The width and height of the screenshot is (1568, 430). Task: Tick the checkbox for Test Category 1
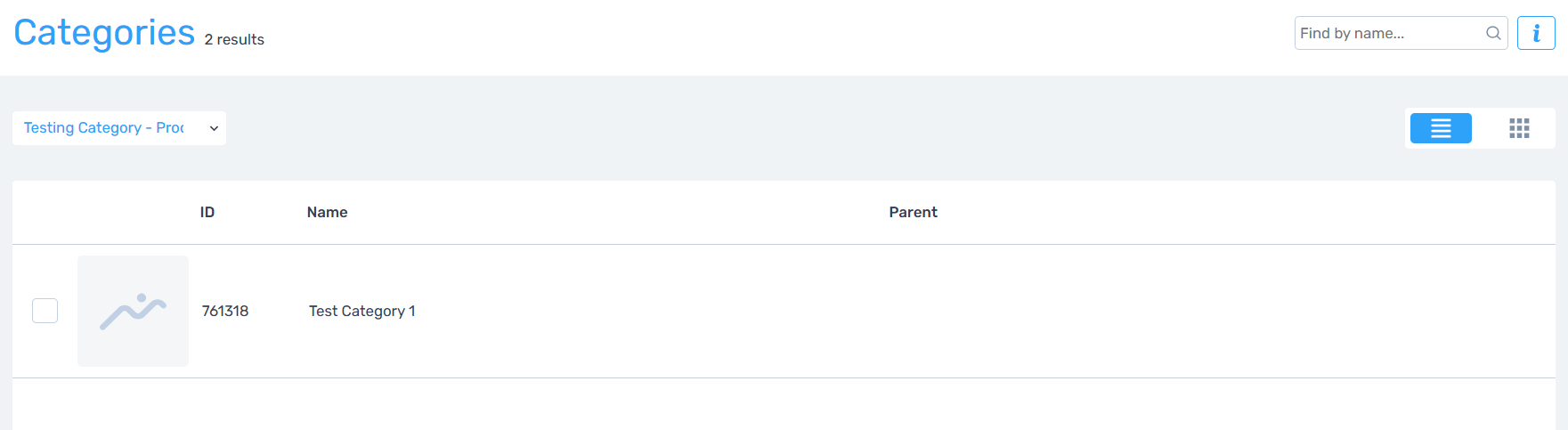click(x=45, y=311)
